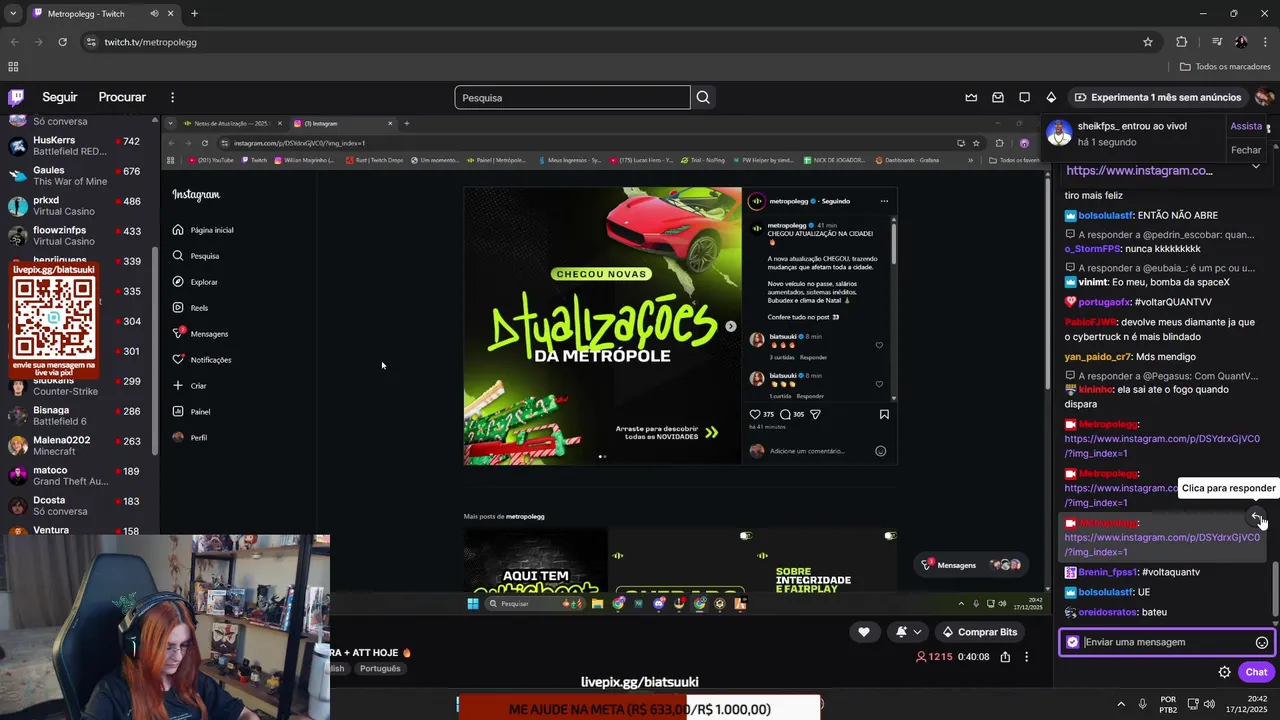Open Malena0202 Minecraft channel
This screenshot has width=1280, height=720.
[80, 446]
